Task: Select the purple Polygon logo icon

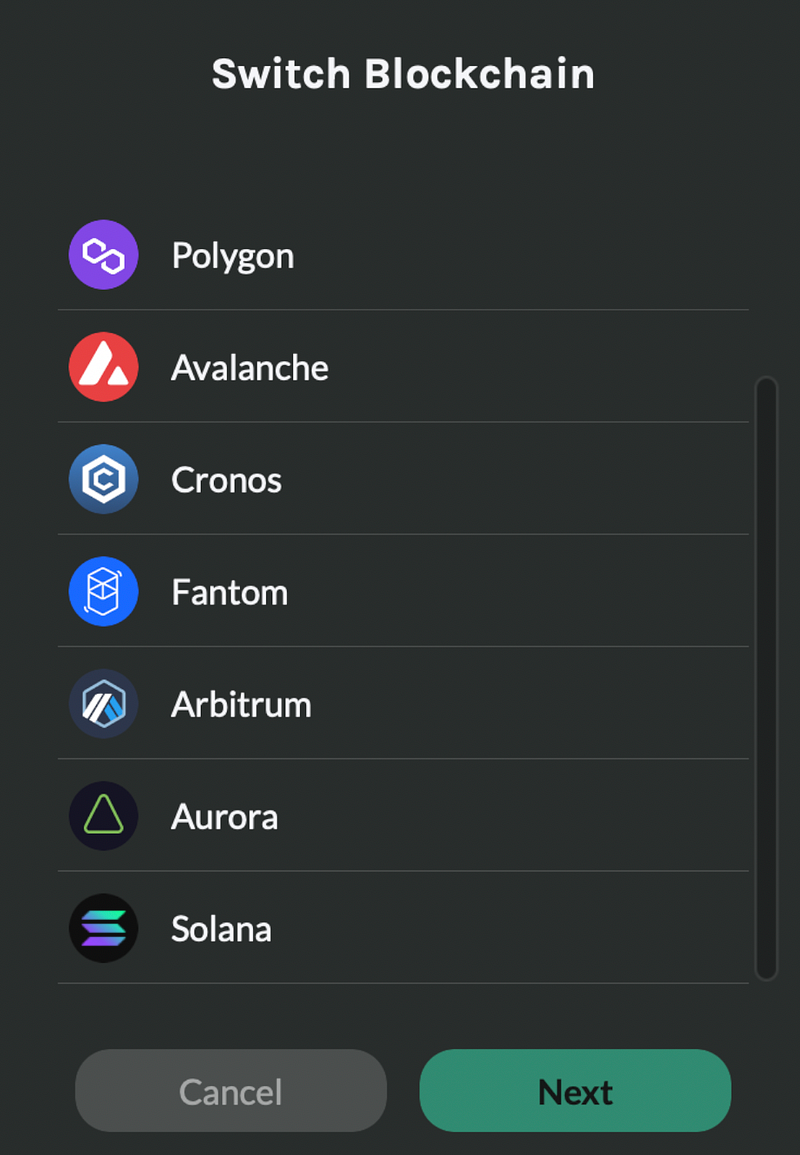Action: click(103, 255)
